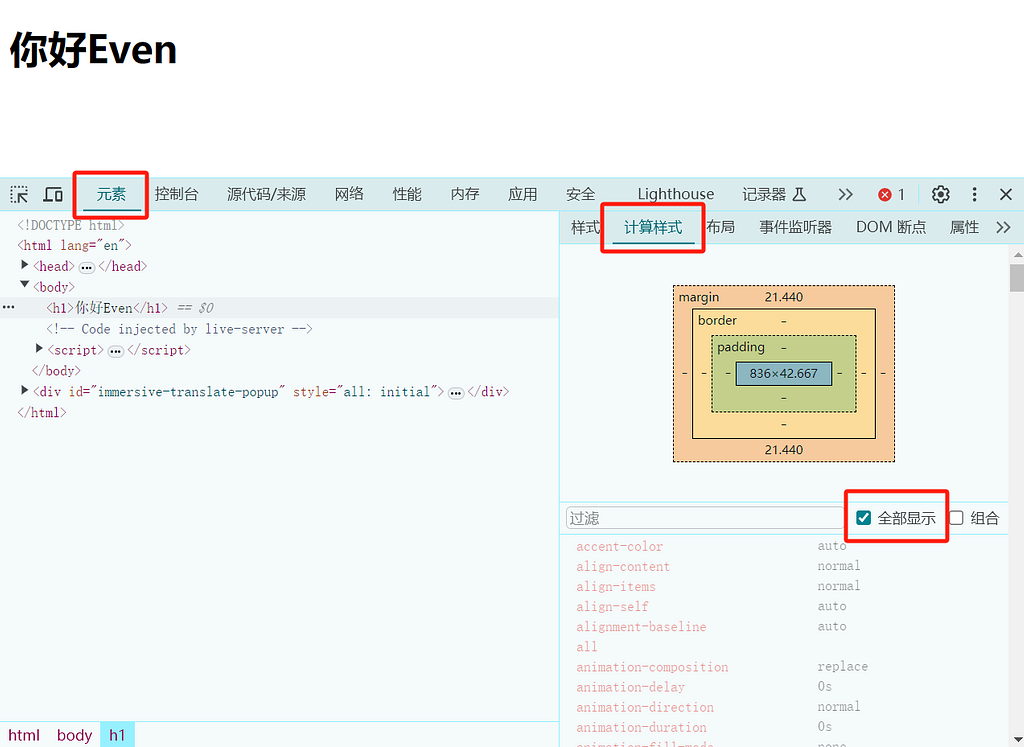
Task: Click the alignment-baseline property
Action: (641, 627)
